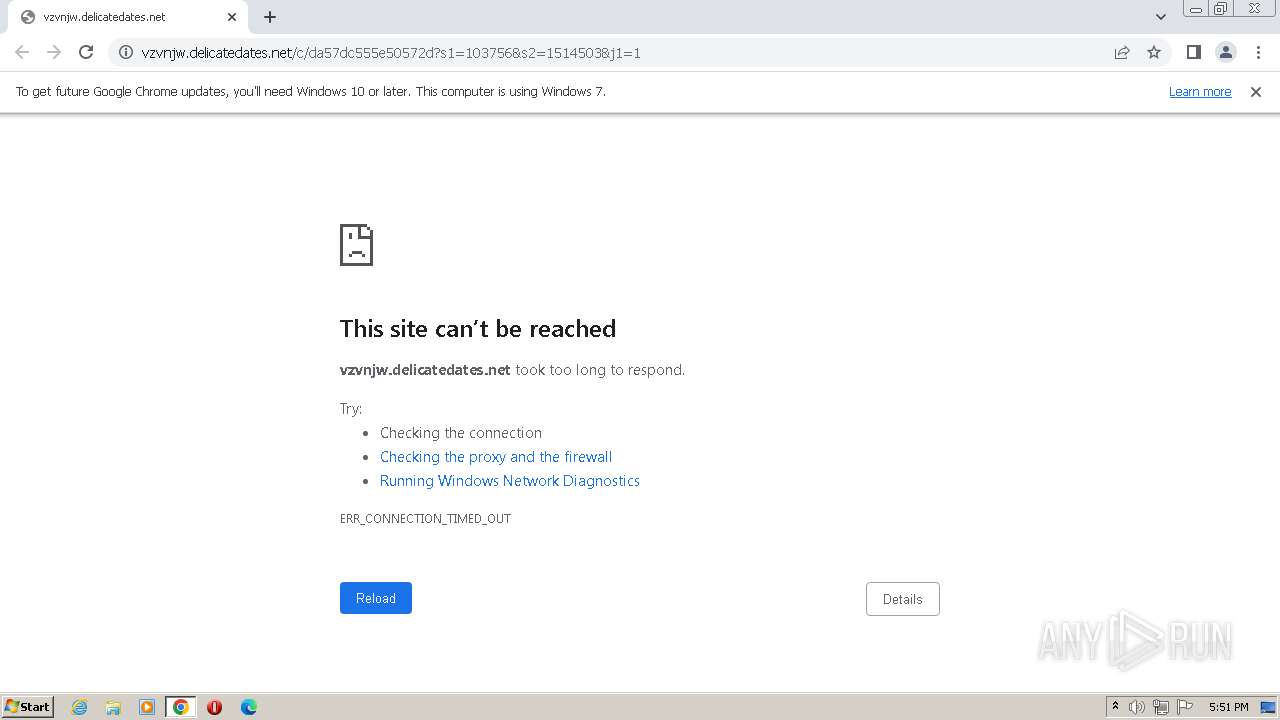Launch Internet Explorer from the taskbar
This screenshot has height=720, width=1280.
[x=80, y=707]
